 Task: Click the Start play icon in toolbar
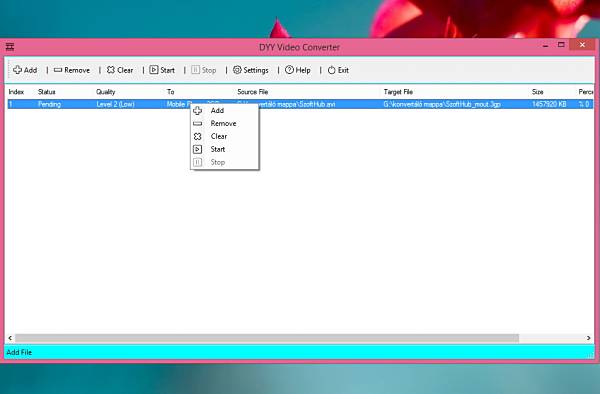(x=154, y=70)
